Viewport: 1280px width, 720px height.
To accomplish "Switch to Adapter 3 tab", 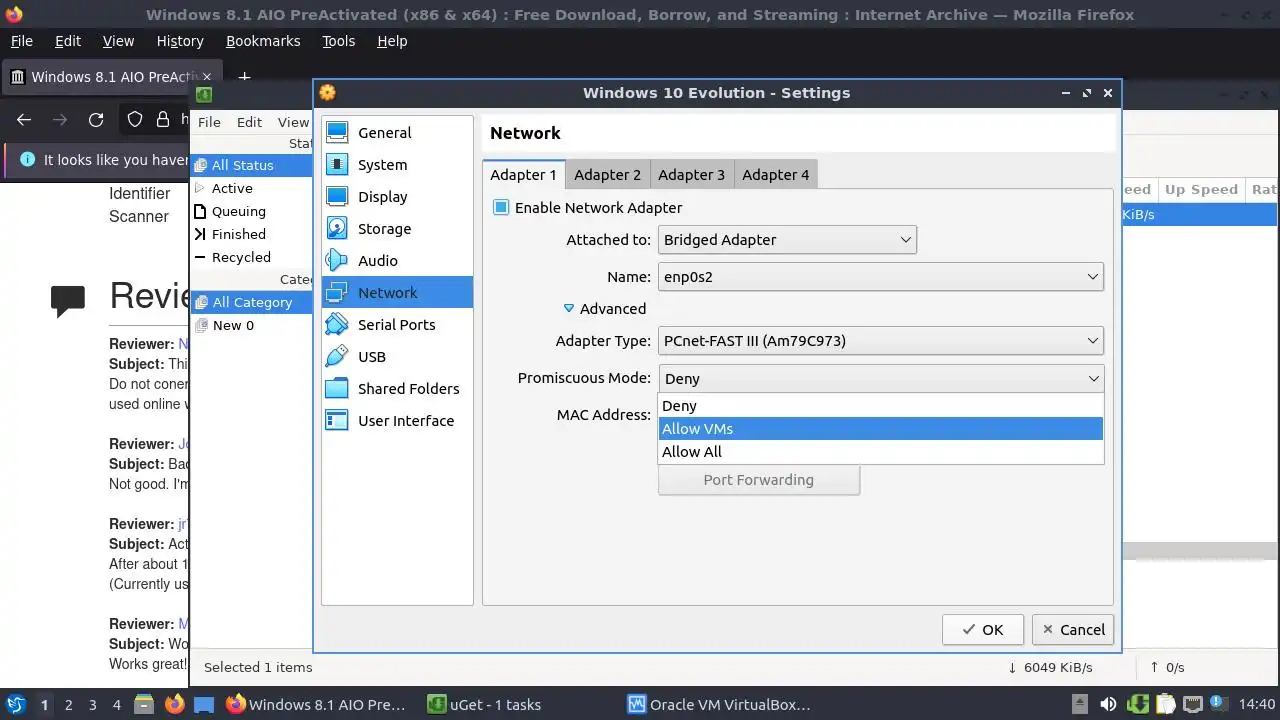I will tap(691, 174).
